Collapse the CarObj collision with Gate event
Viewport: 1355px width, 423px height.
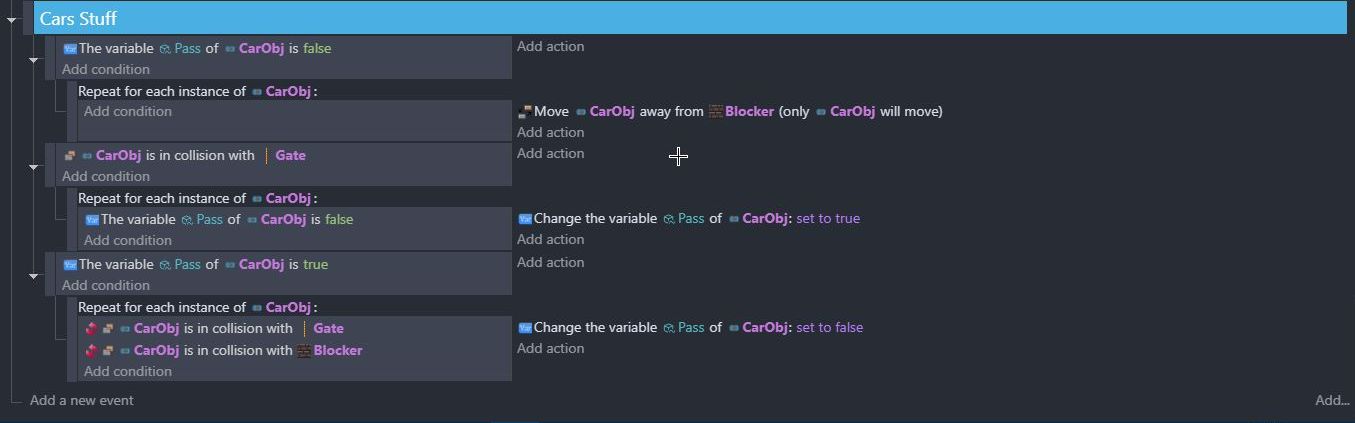tap(33, 167)
